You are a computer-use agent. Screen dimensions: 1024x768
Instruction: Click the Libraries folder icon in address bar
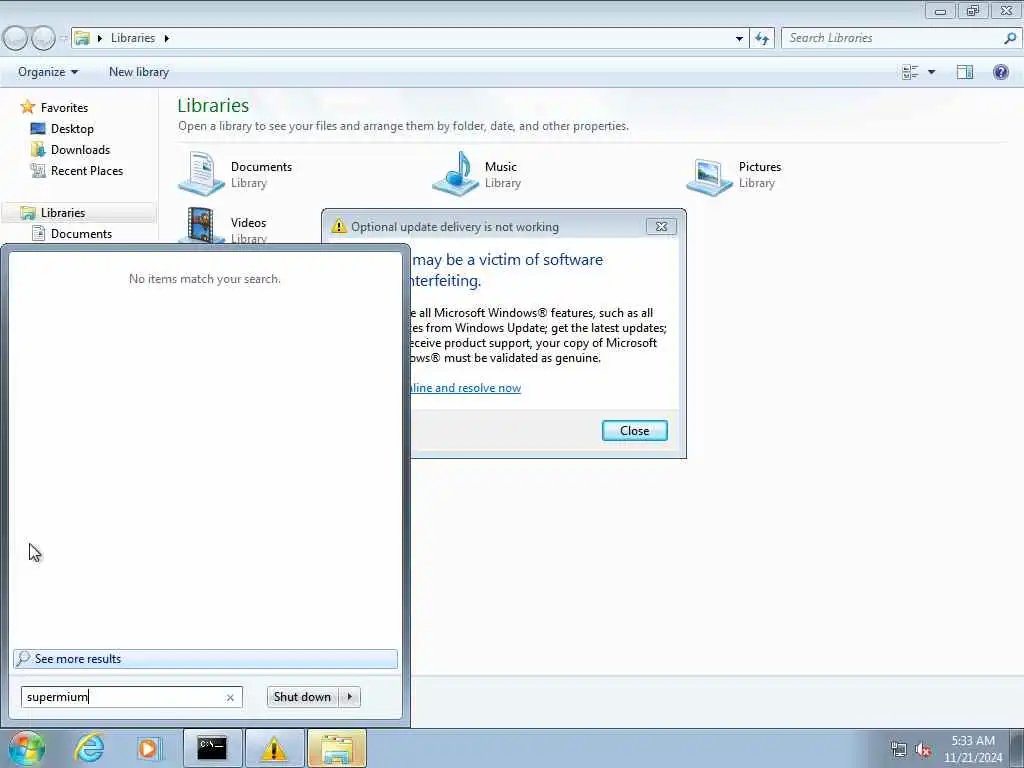82,38
